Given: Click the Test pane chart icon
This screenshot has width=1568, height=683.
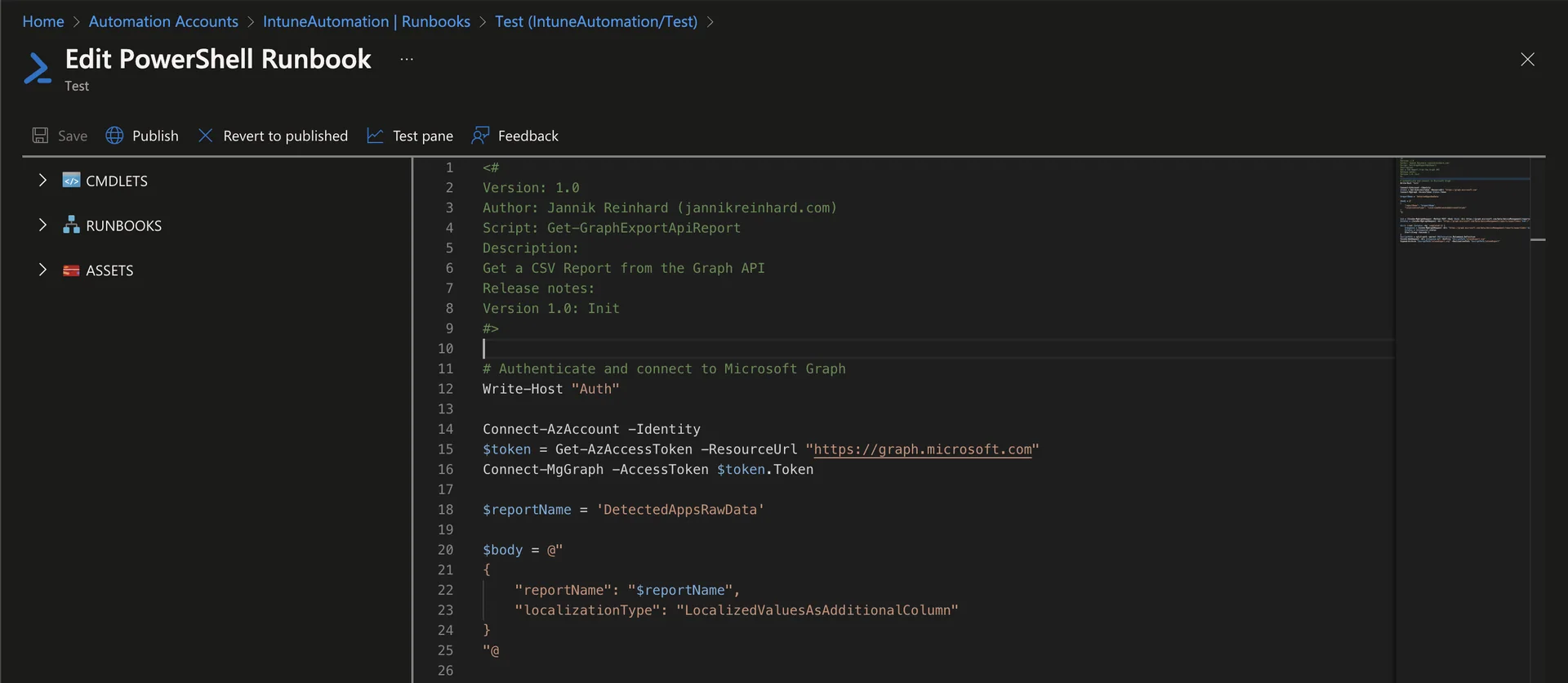Looking at the screenshot, I should pyautogui.click(x=375, y=136).
